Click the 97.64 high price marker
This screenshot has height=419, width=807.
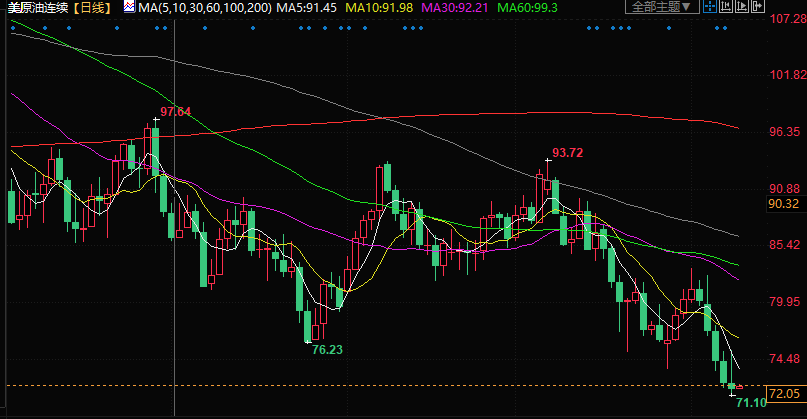tap(176, 111)
